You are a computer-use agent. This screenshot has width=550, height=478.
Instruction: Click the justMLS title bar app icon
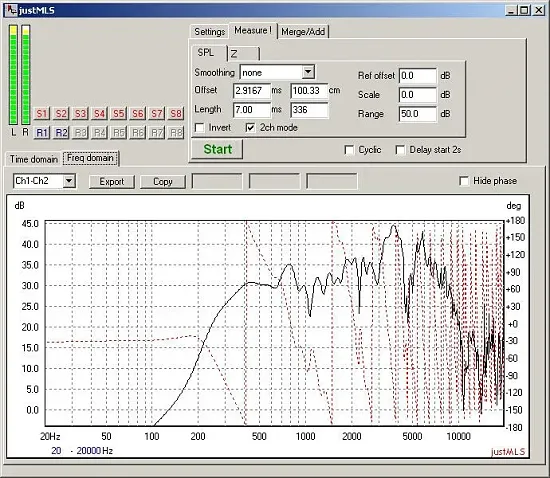tap(11, 10)
